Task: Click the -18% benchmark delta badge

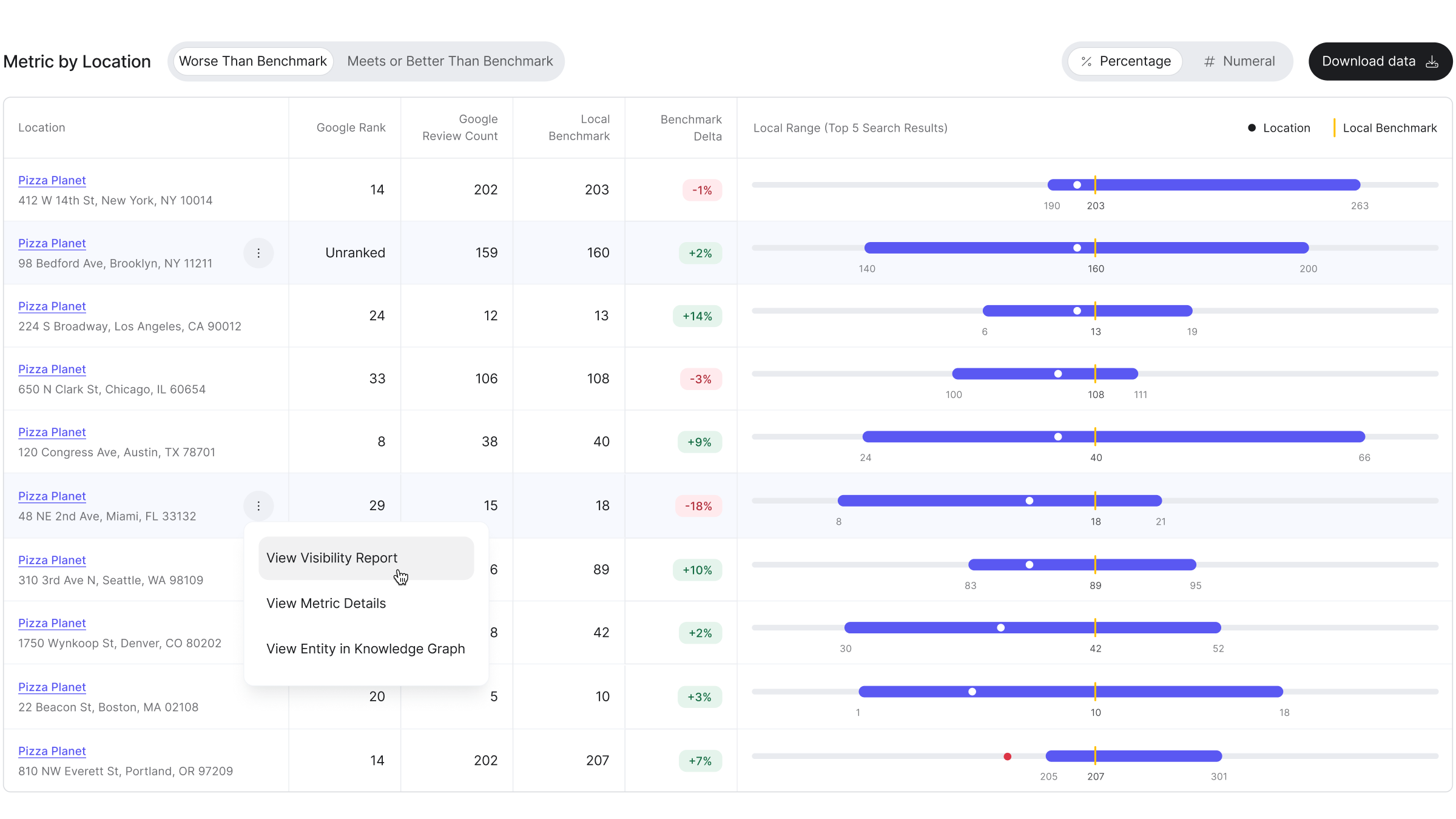Action: tap(698, 506)
